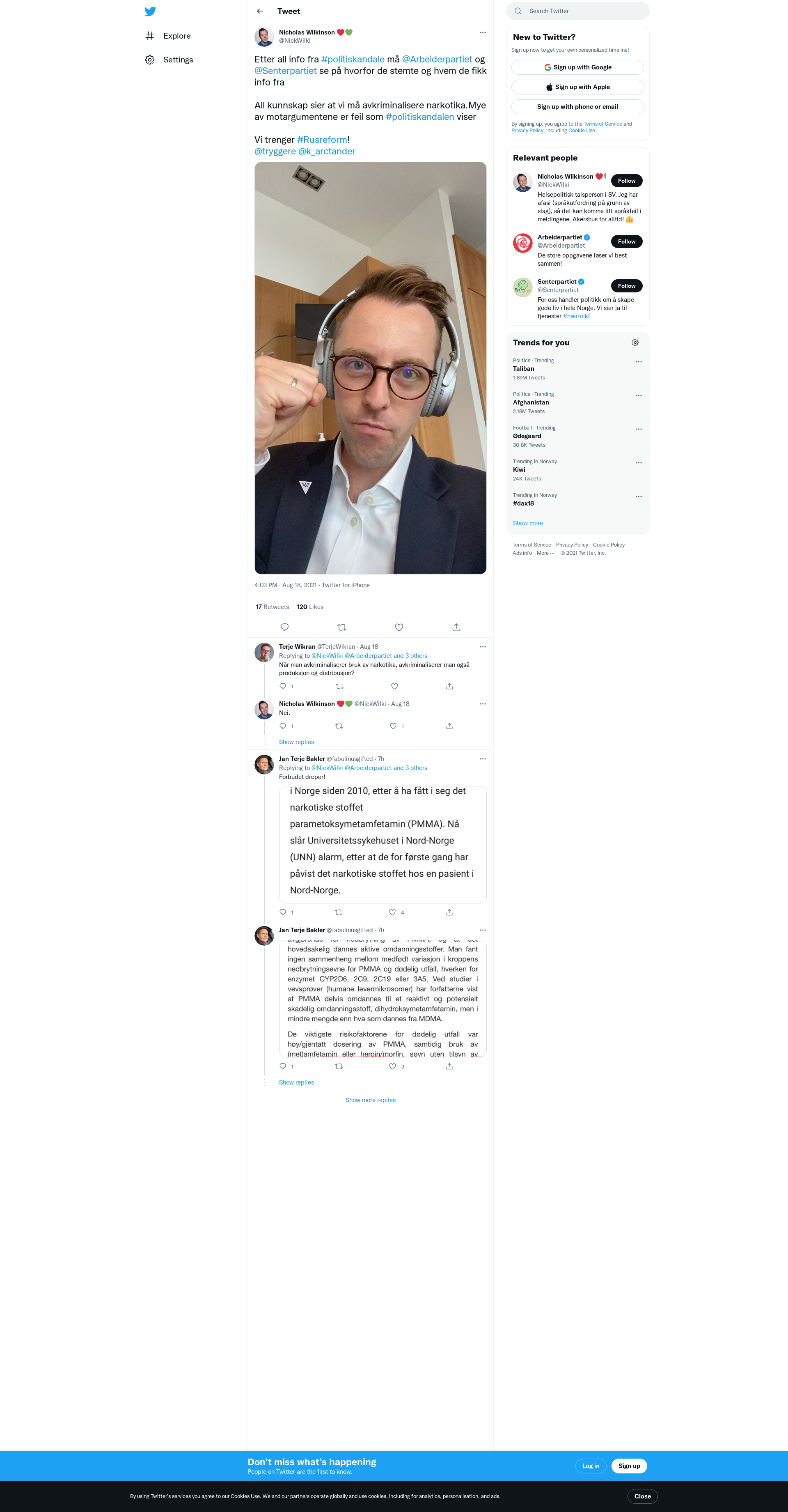Expand Show more replies
Screen dimensions: 788x1512
(x=370, y=1100)
